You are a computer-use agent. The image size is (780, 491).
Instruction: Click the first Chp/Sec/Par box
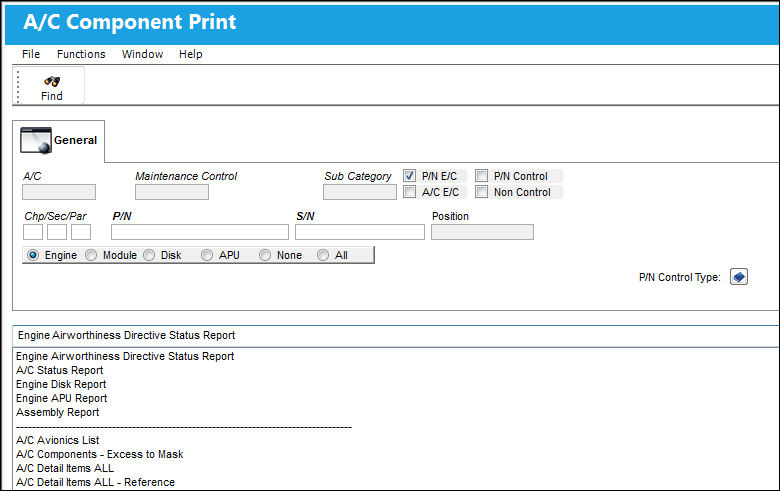pos(33,232)
